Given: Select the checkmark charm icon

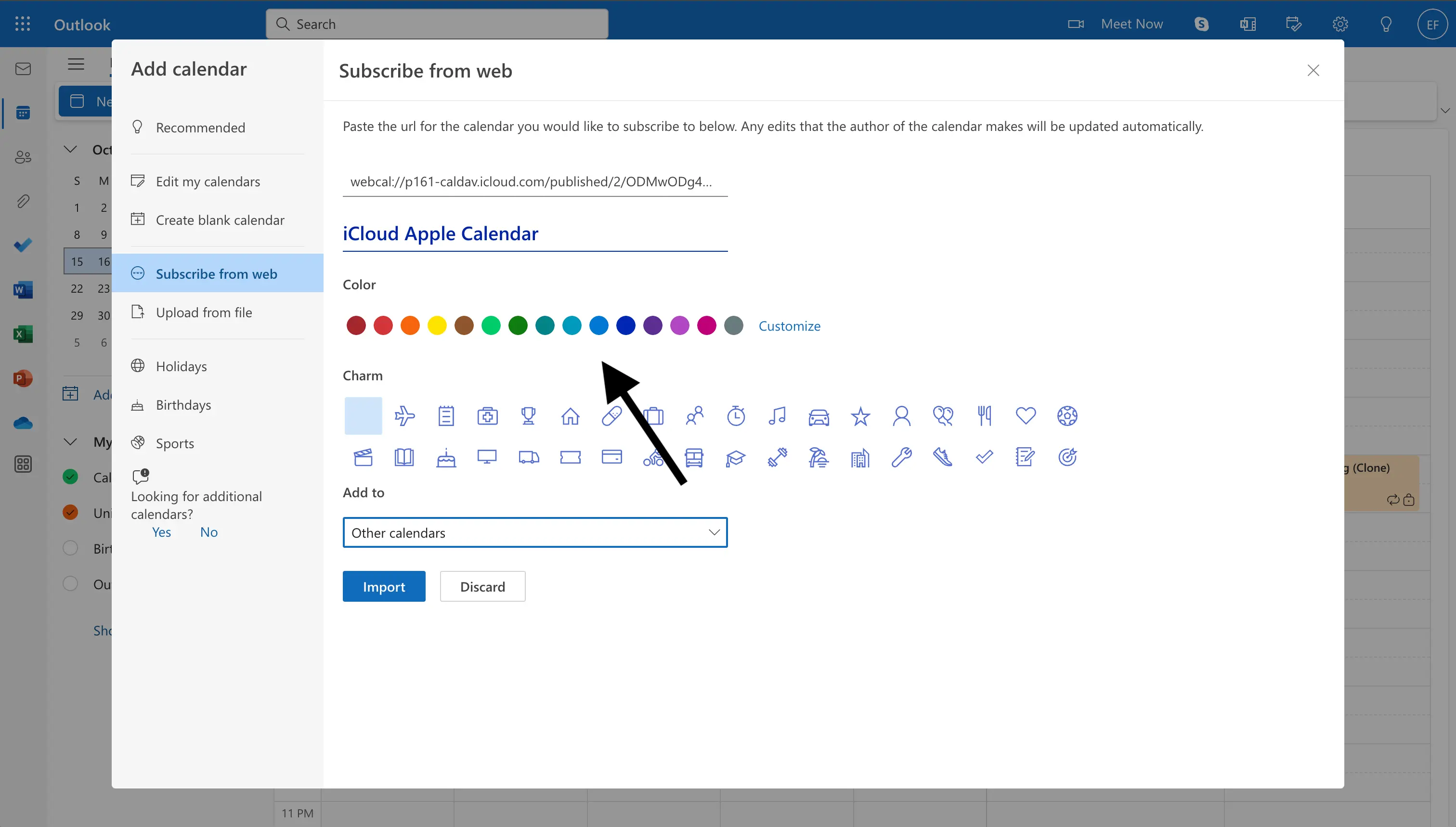Looking at the screenshot, I should pyautogui.click(x=984, y=457).
